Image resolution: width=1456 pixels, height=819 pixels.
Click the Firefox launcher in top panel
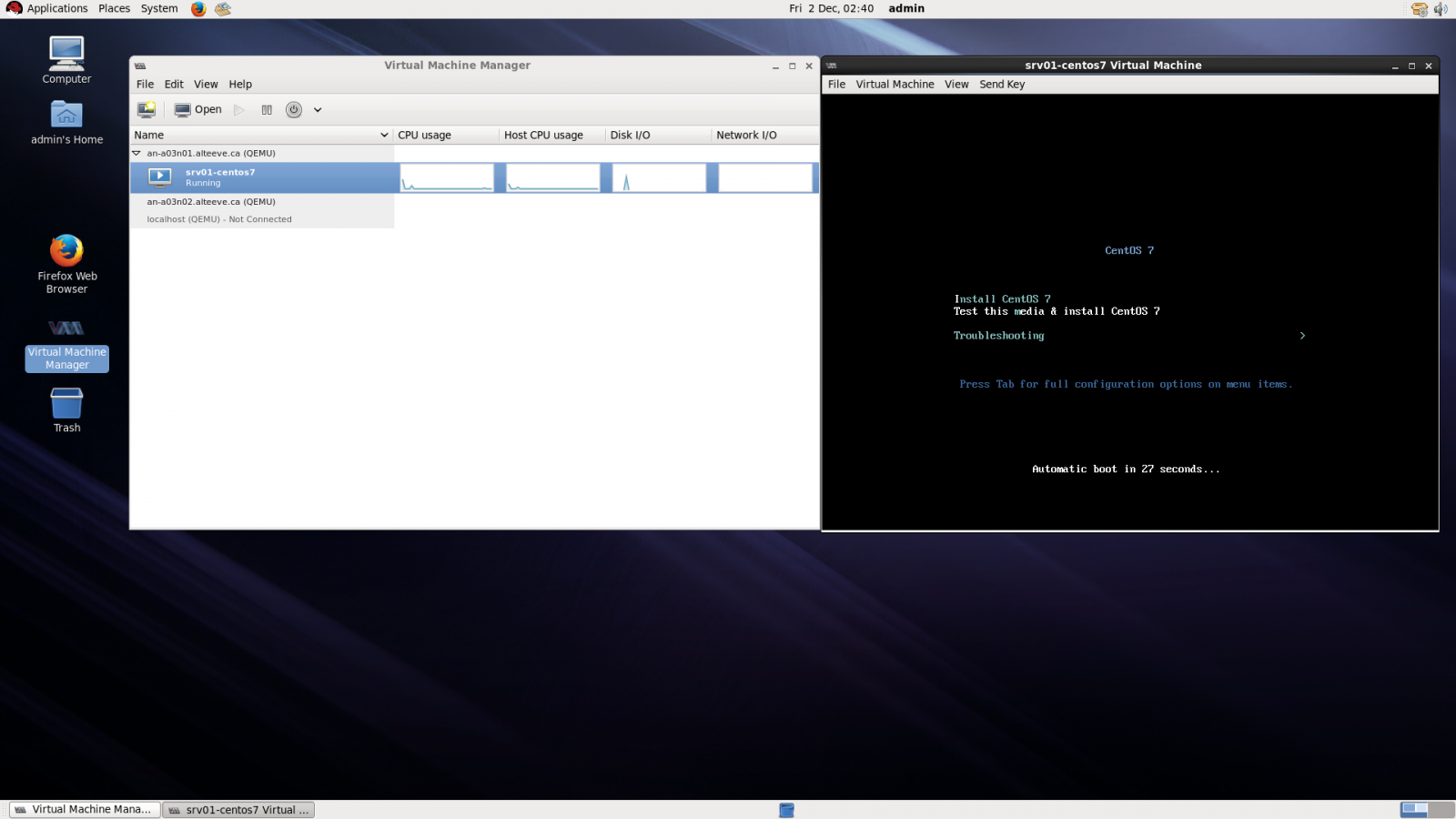[x=198, y=9]
